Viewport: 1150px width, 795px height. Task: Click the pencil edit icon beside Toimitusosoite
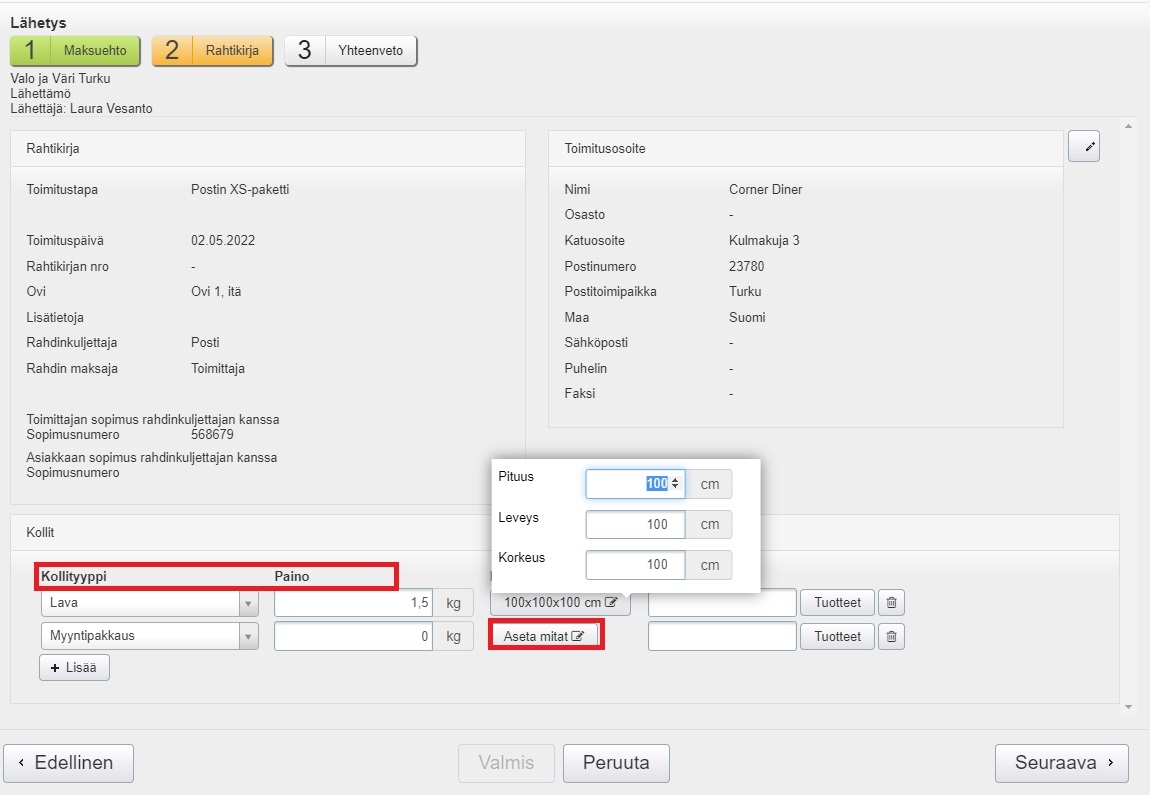1084,146
